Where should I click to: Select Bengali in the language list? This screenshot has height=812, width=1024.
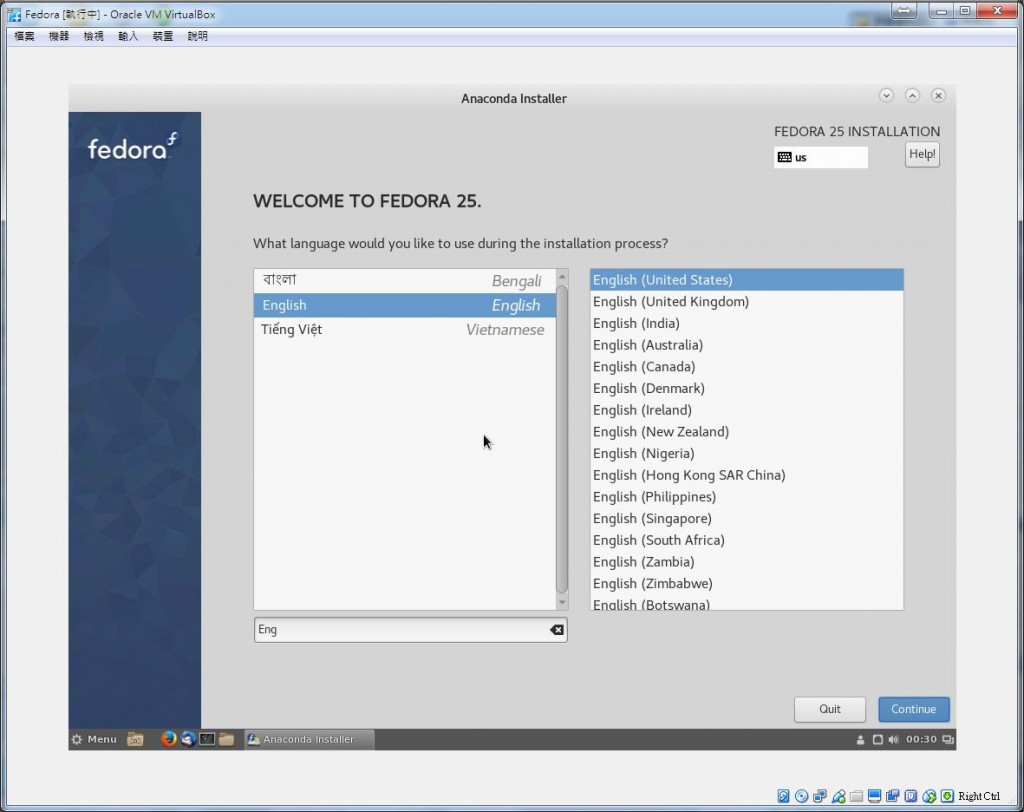click(405, 281)
